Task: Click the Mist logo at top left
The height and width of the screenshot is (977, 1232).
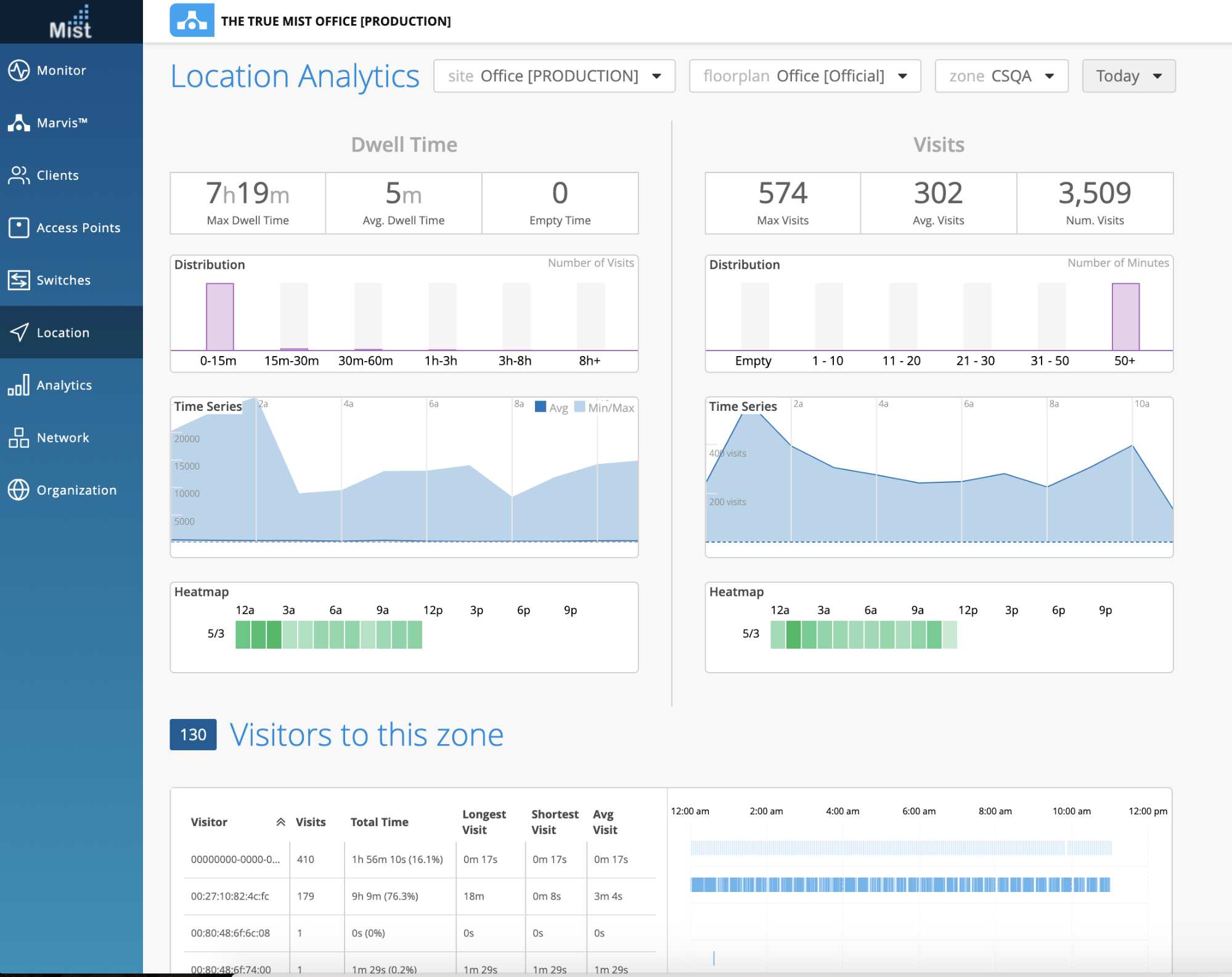Action: point(71,22)
